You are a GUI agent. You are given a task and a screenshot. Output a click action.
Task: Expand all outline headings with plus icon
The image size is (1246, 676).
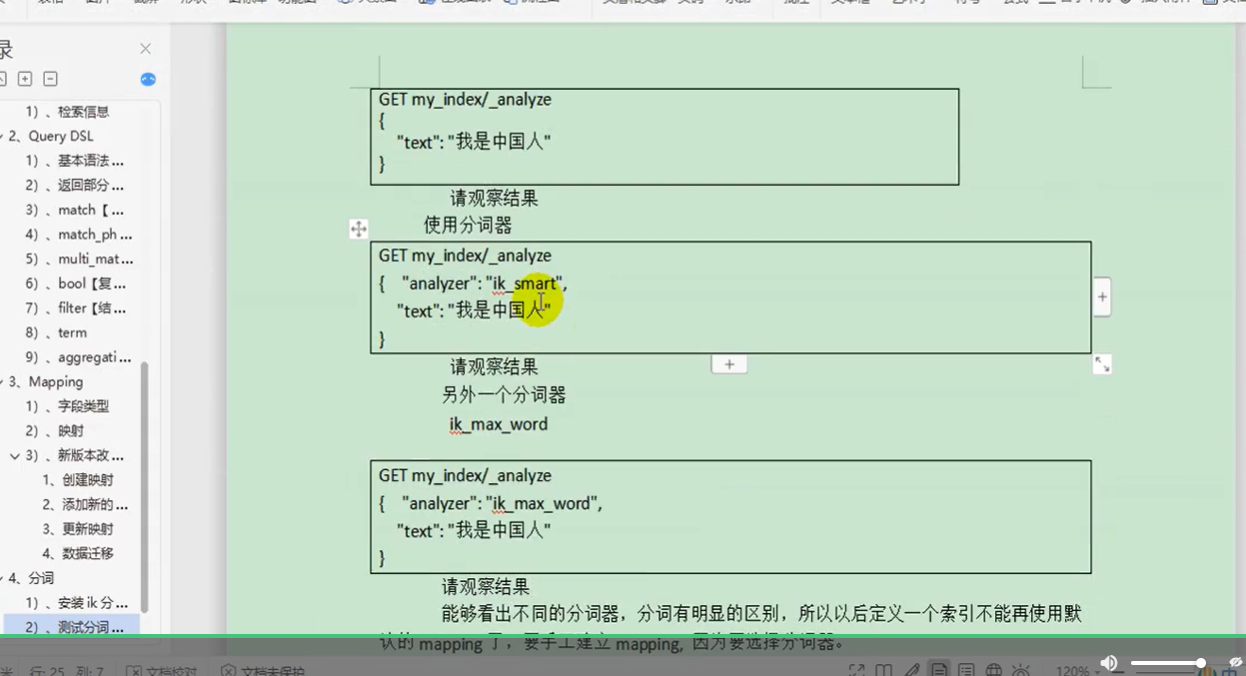click(25, 79)
